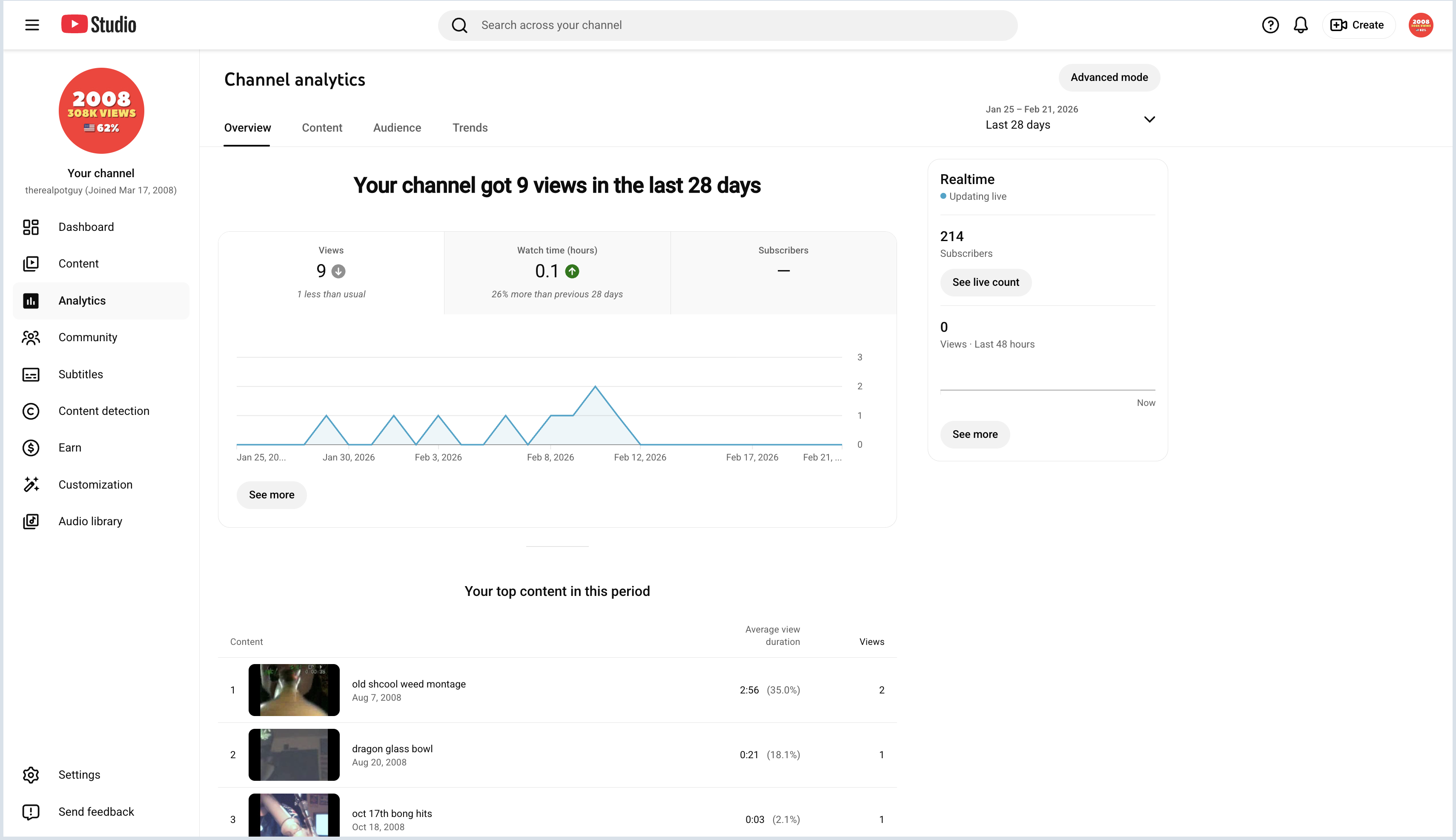Click the Audio library icon
The height and width of the screenshot is (840, 1456).
(x=31, y=521)
